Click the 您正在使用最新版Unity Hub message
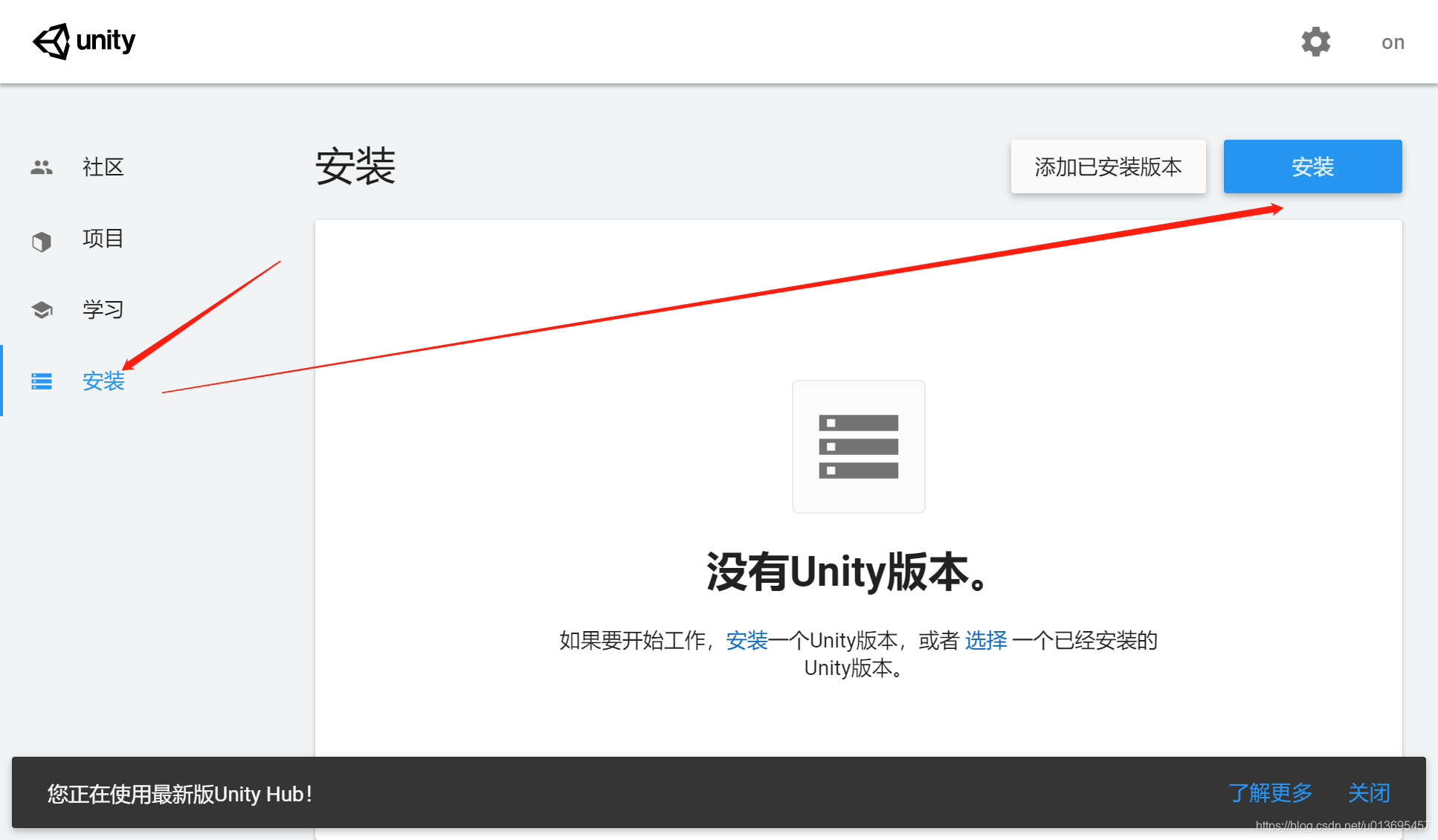The image size is (1438, 840). 180,794
